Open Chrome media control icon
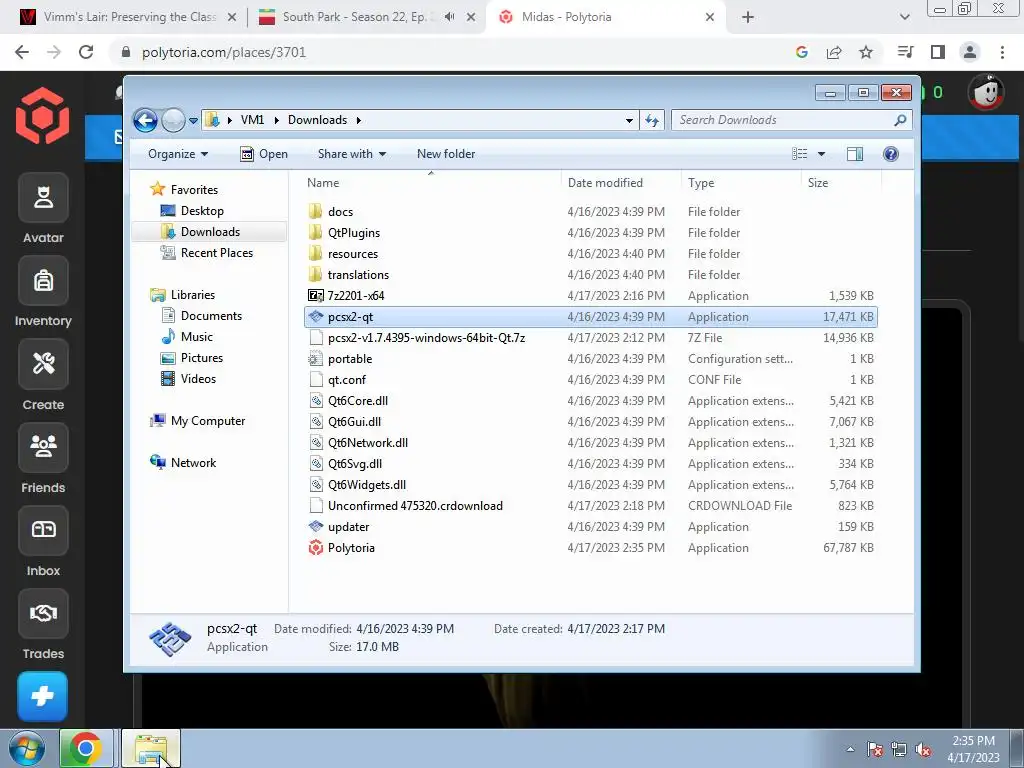Viewport: 1024px width, 768px height. tap(905, 52)
